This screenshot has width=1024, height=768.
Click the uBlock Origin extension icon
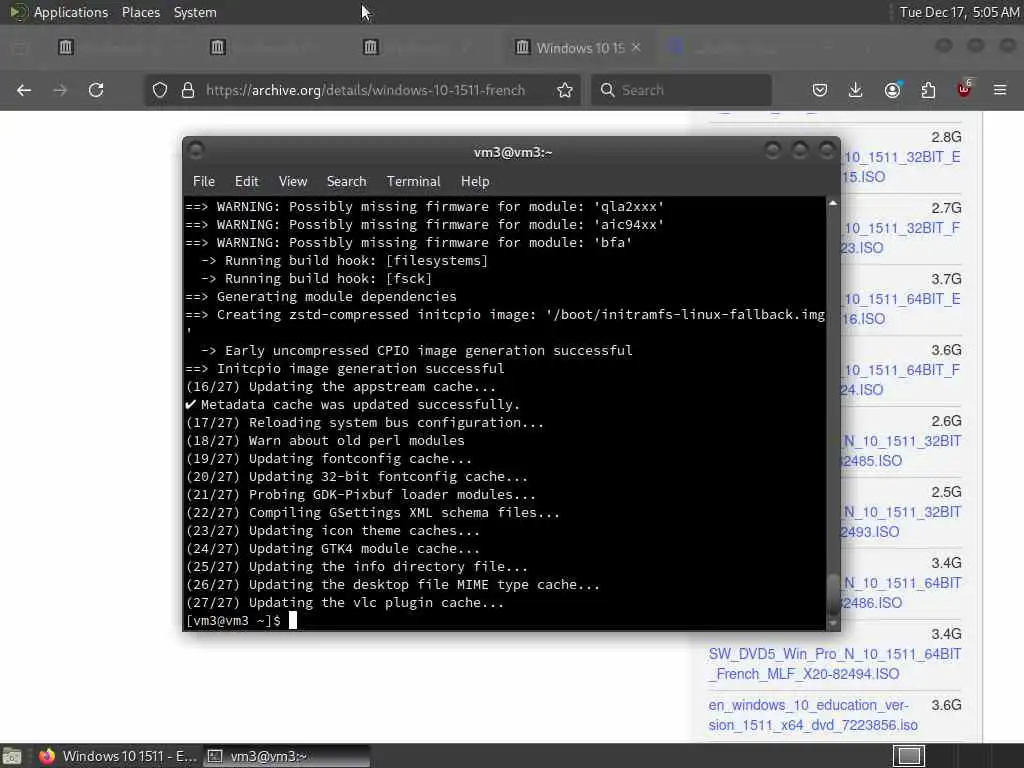pos(964,89)
